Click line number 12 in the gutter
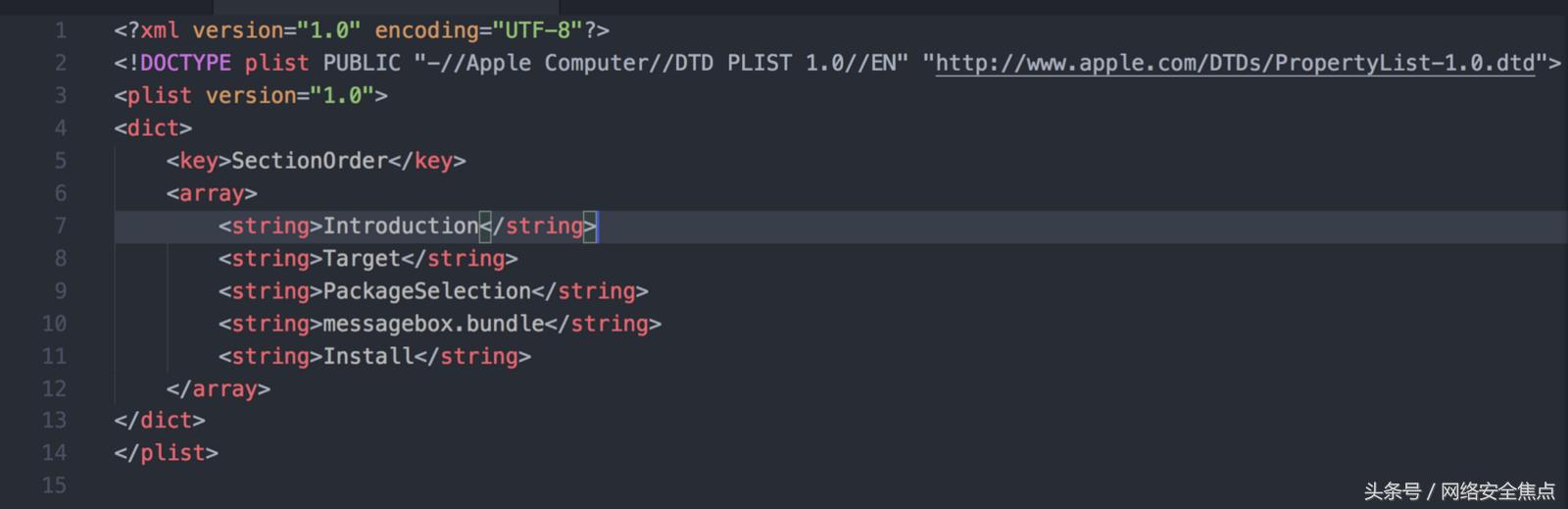This screenshot has width=1568, height=509. 54,389
